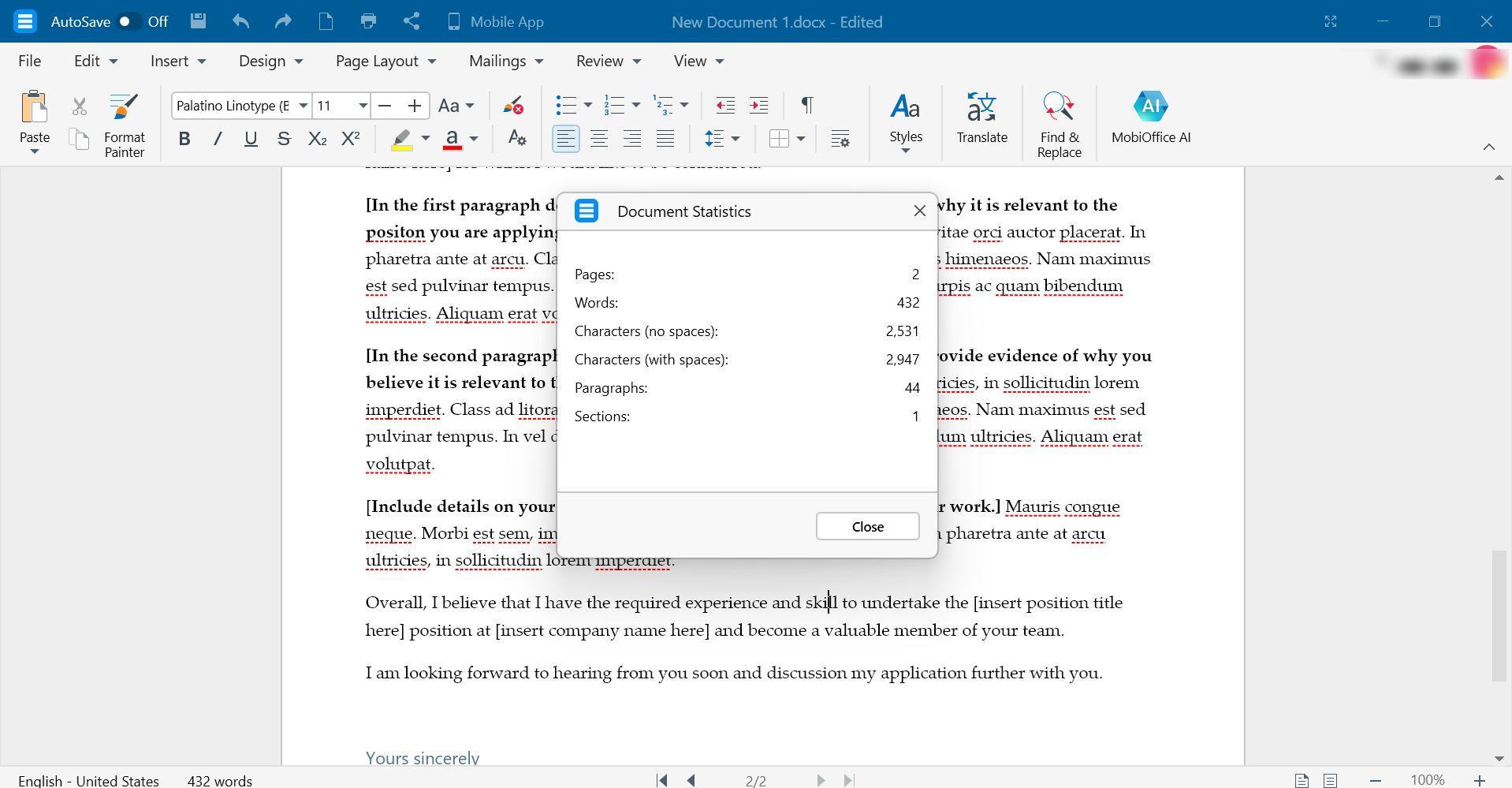Apply the red font color

(x=452, y=139)
